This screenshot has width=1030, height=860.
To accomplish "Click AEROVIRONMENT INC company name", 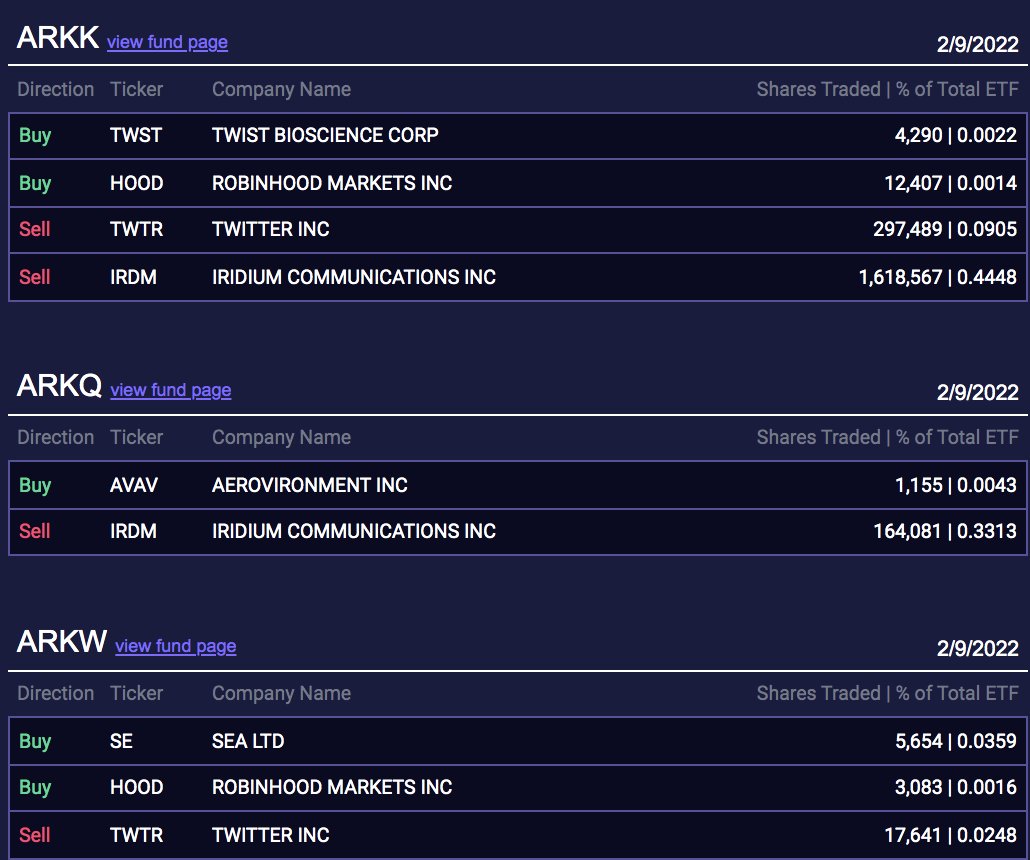I will point(309,486).
